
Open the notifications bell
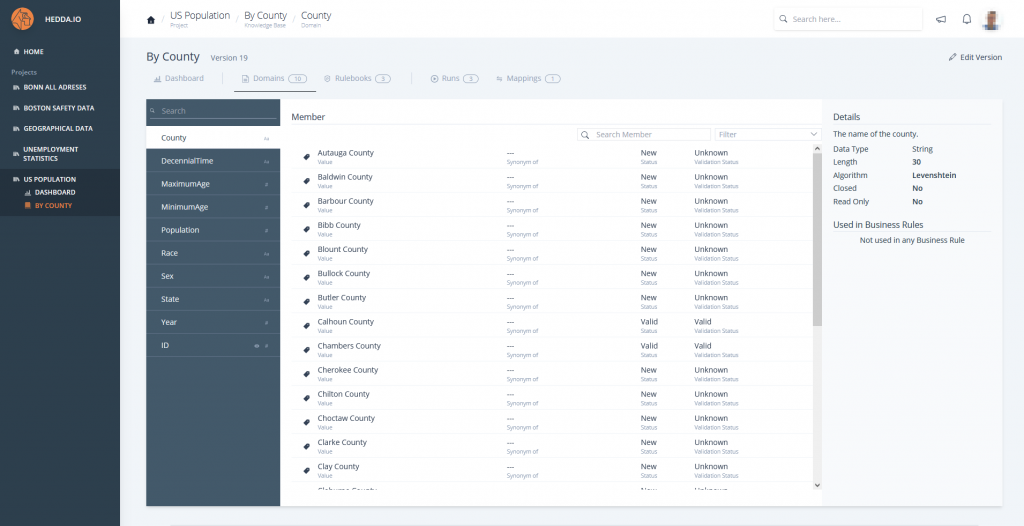pos(967,19)
